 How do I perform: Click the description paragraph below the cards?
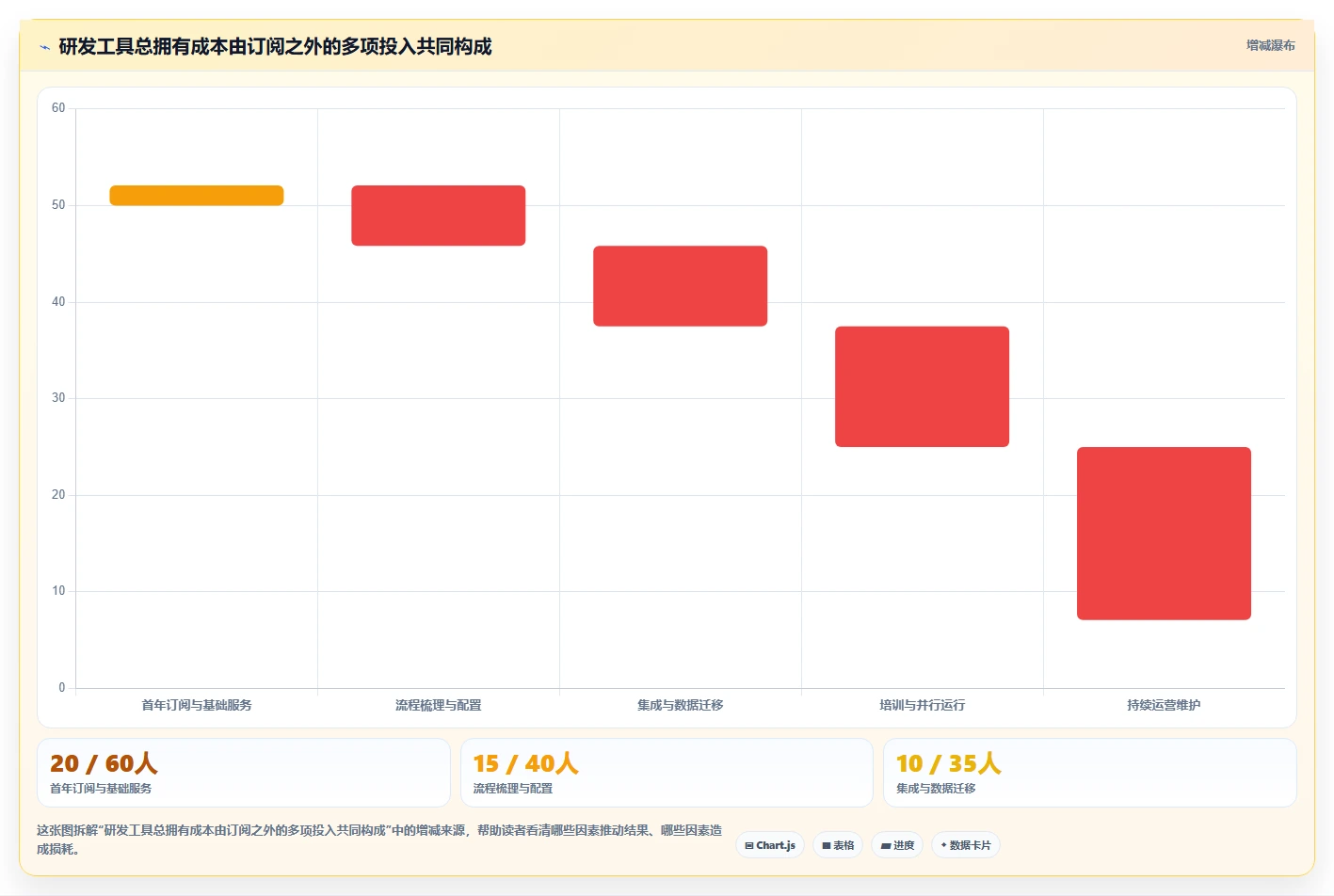[x=379, y=840]
